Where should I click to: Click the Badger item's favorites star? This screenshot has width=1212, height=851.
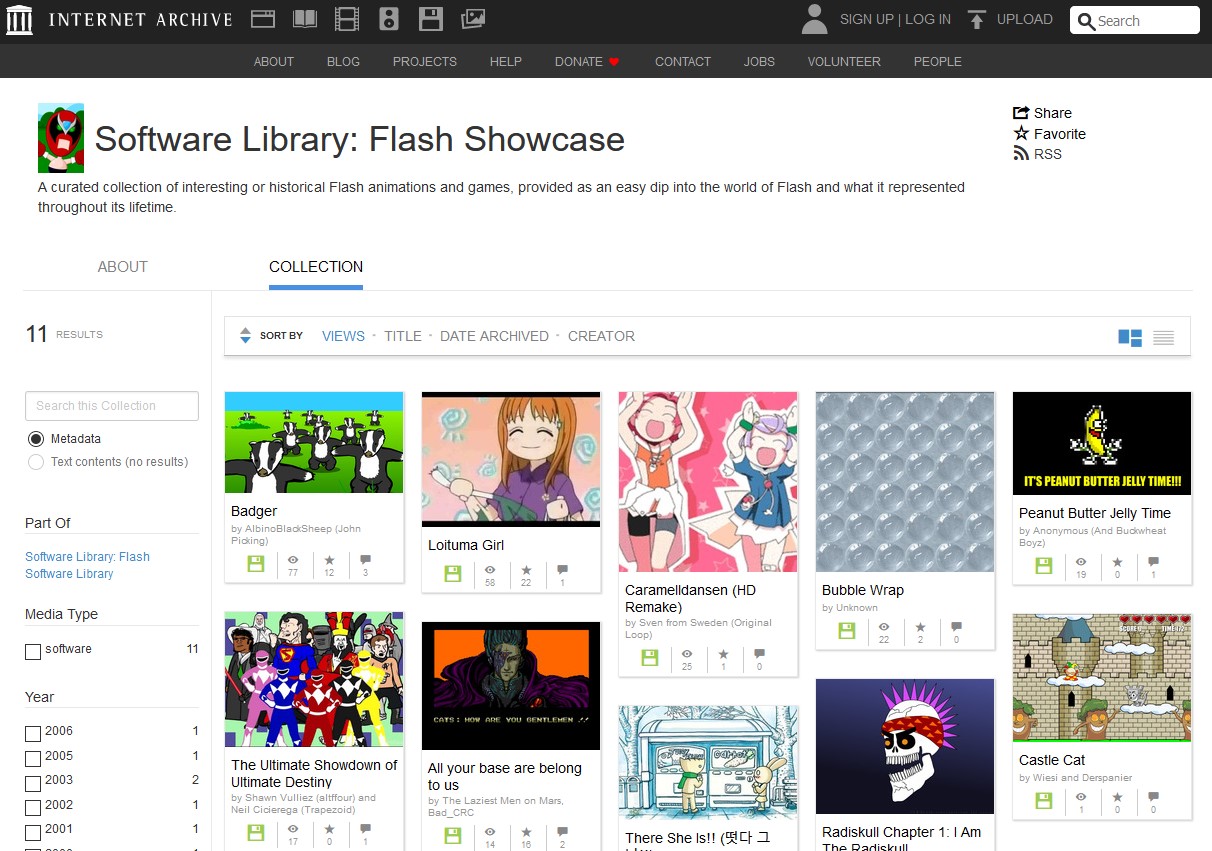tap(329, 560)
